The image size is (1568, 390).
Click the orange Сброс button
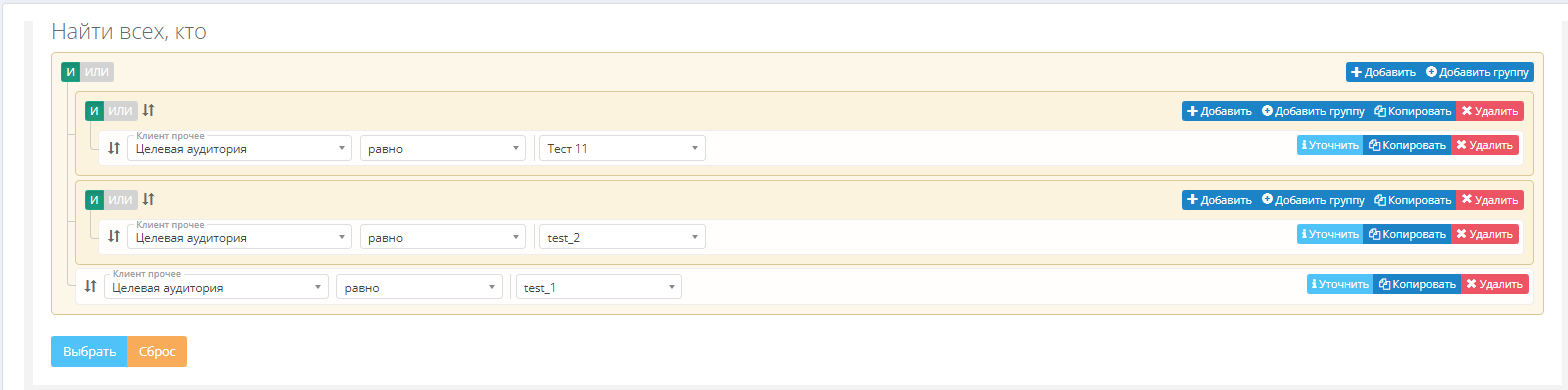click(x=157, y=352)
